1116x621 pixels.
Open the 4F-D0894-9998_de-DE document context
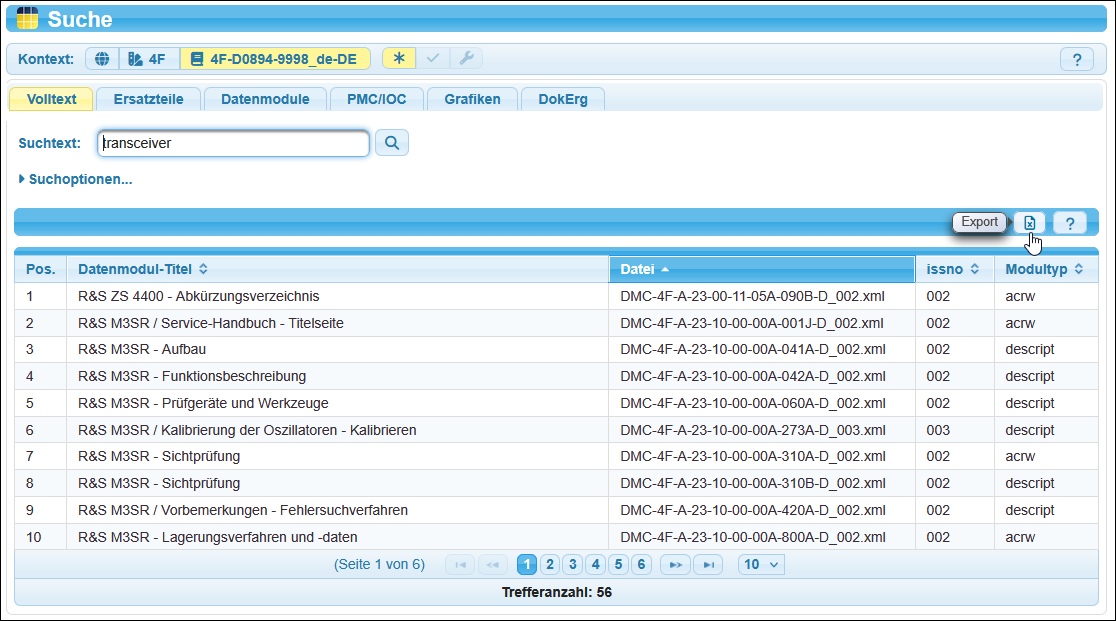click(275, 59)
